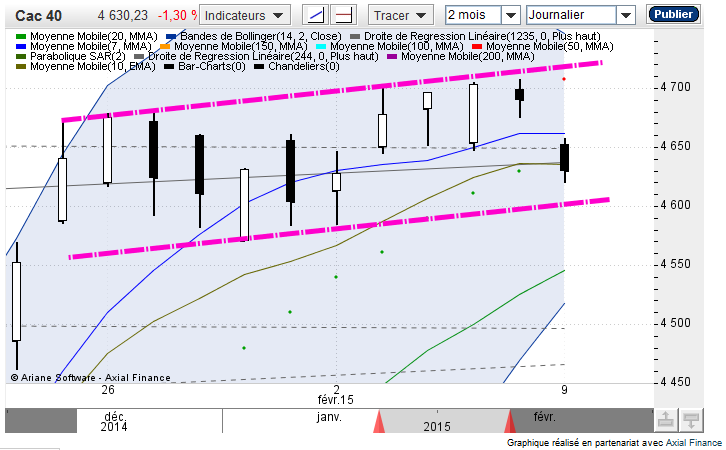
Task: Click the Droite de Regression Linéaire(1235, 0, Plus haut) legend label
Action: (x=482, y=36)
